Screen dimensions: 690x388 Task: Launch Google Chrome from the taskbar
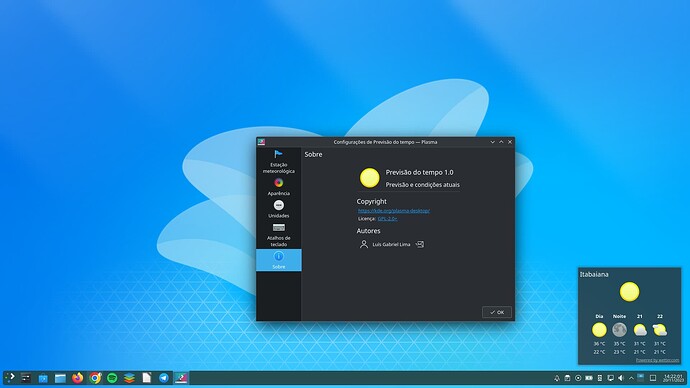click(95, 378)
